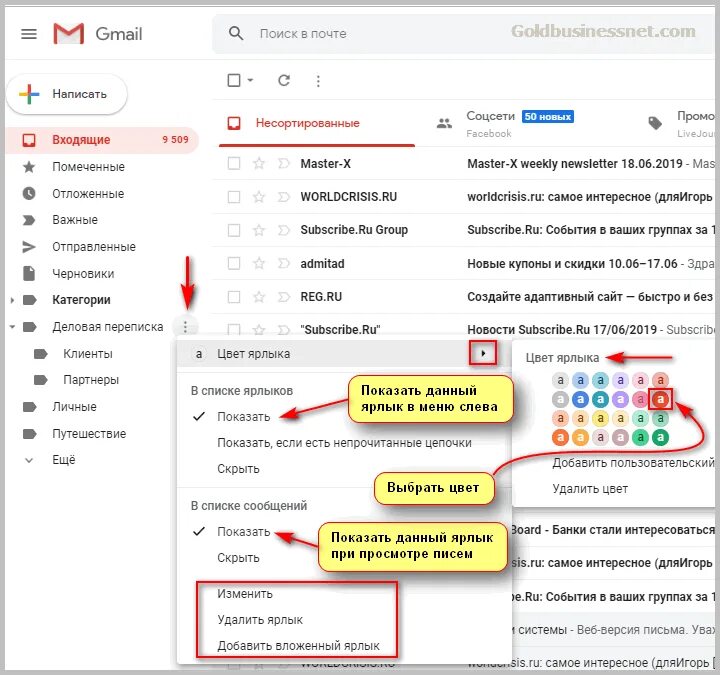Star the Master-X email
Image resolution: width=720 pixels, height=675 pixels.
coord(259,163)
